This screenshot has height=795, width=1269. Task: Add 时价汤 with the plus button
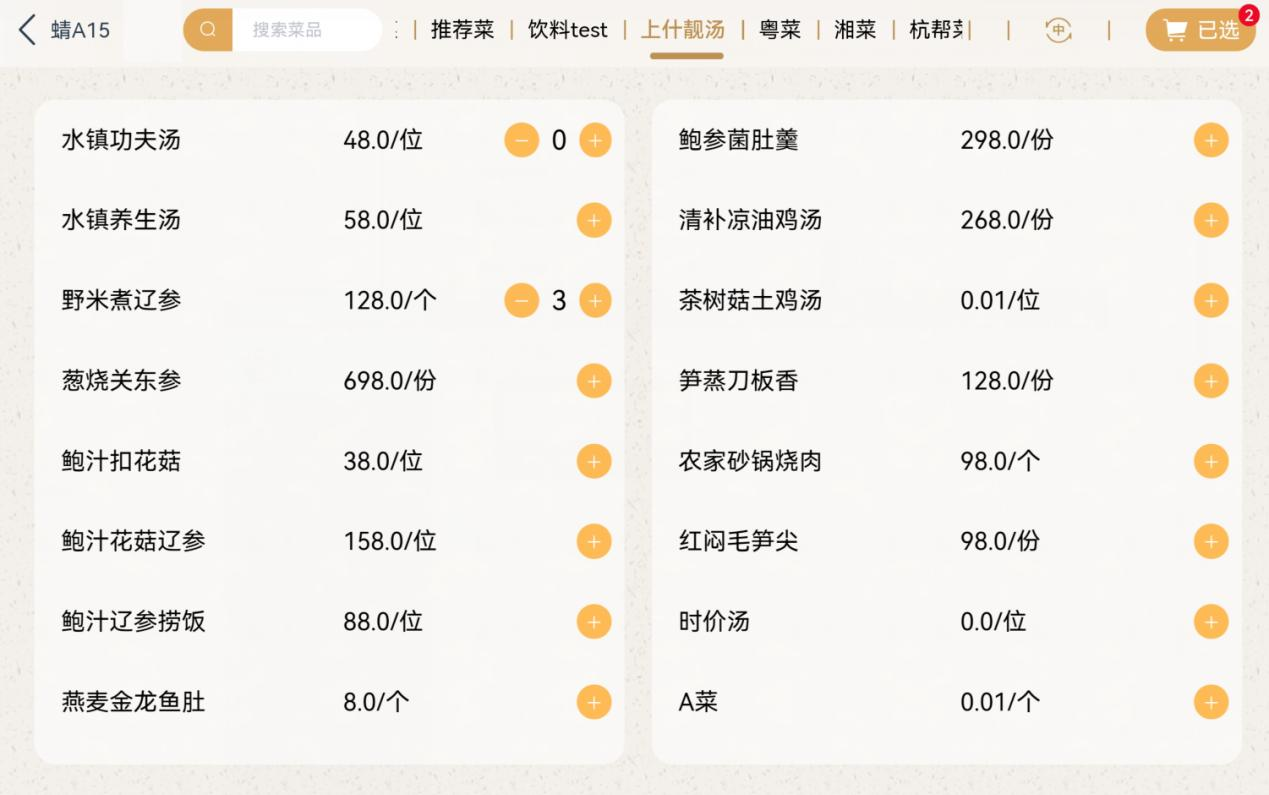point(1211,622)
